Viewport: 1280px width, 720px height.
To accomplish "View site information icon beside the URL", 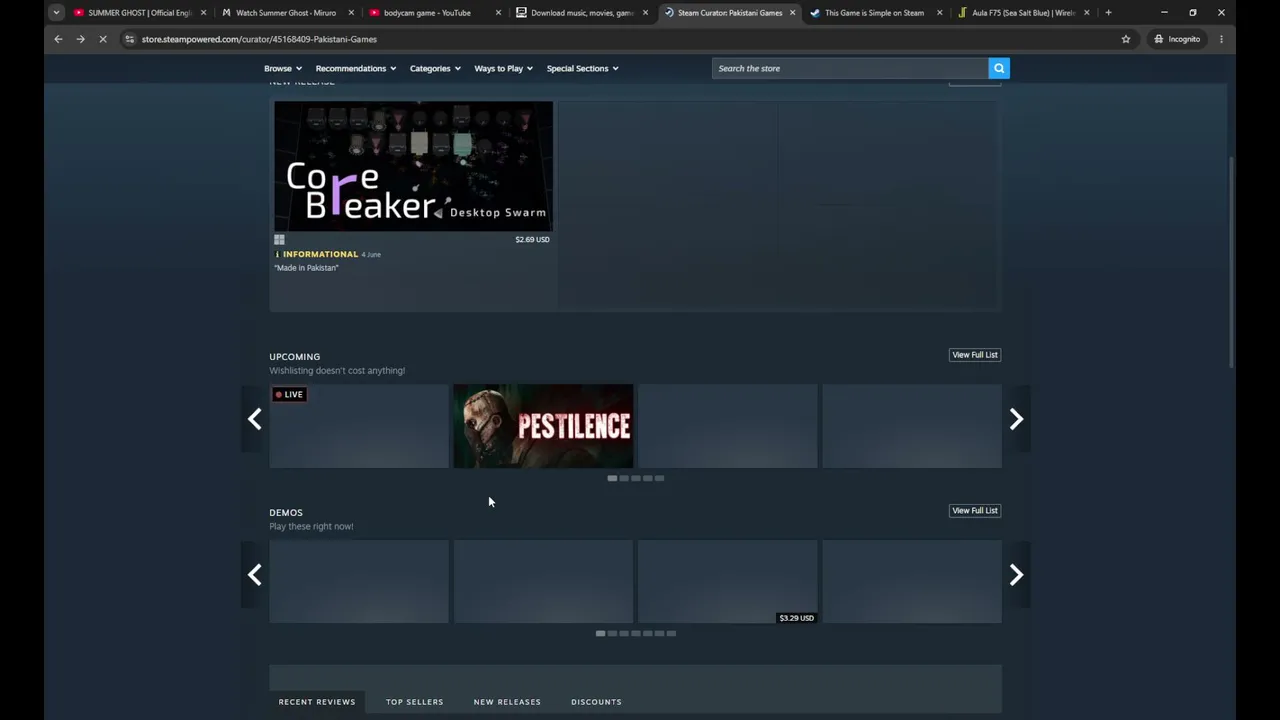I will [129, 39].
